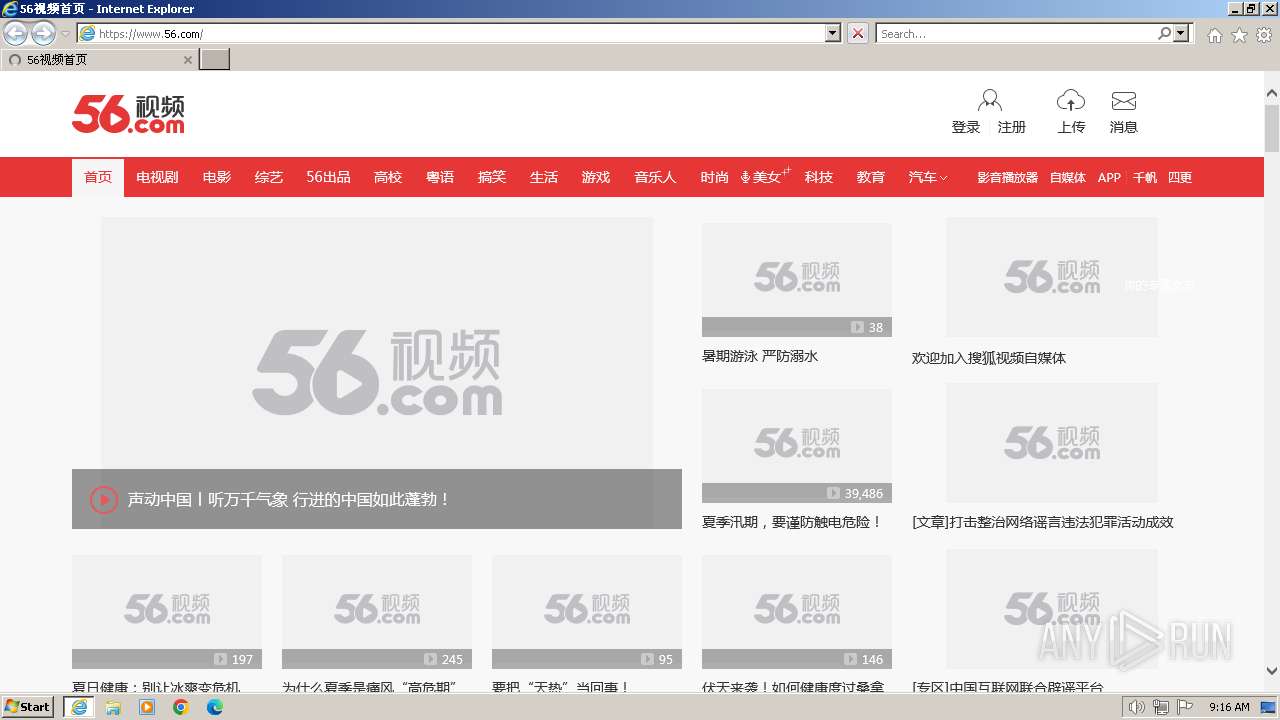This screenshot has width=1280, height=720.
Task: Open Internet Explorer in the taskbar
Action: point(78,707)
